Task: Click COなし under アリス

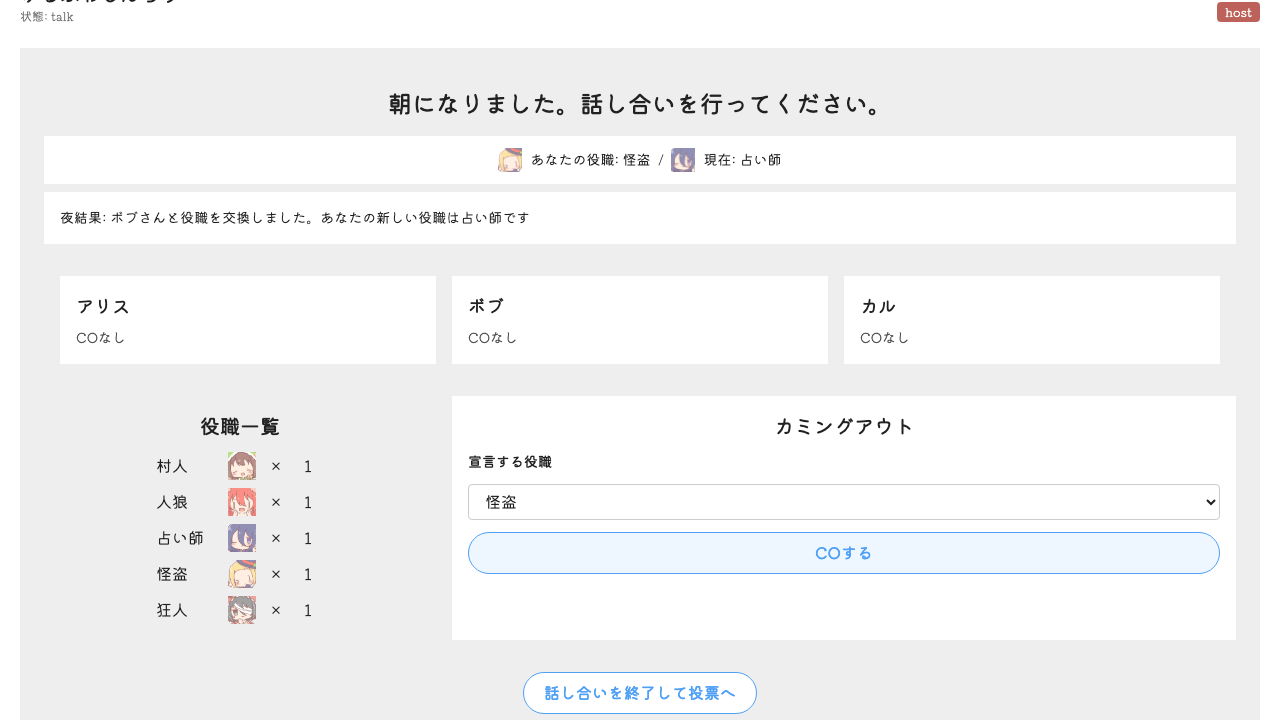Action: click(x=101, y=338)
